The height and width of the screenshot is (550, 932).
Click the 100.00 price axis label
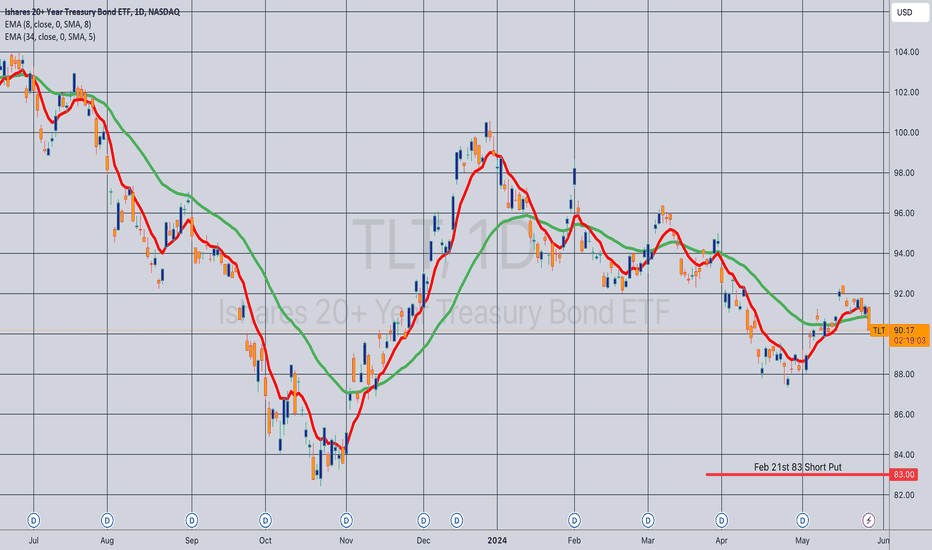[x=906, y=133]
